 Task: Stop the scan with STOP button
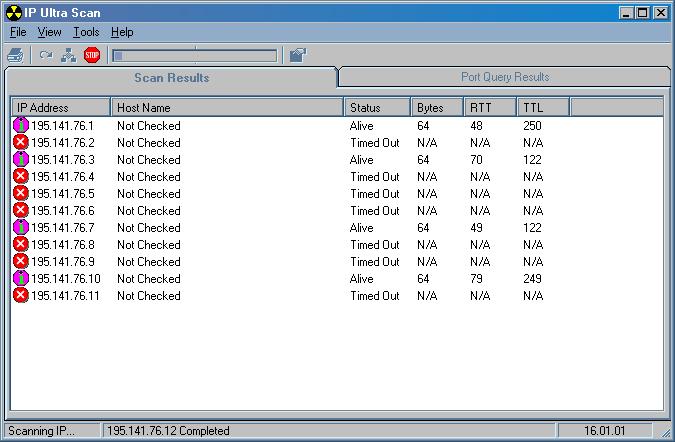coord(92,55)
